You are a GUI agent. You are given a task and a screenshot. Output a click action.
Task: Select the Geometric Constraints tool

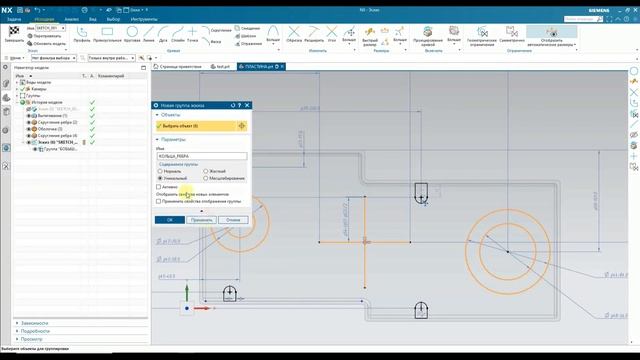[482, 35]
